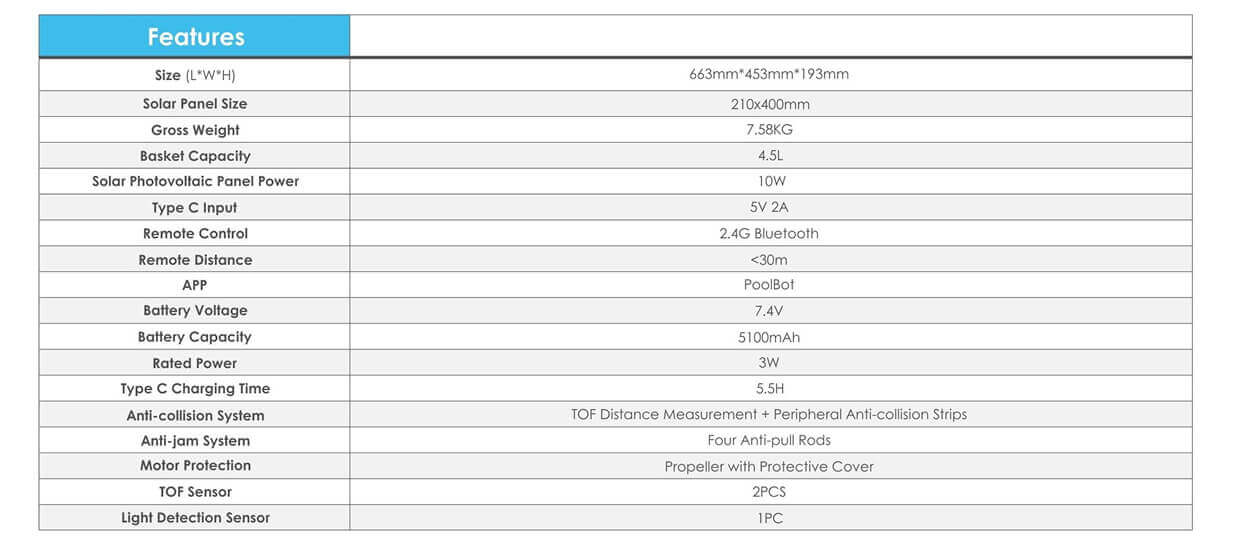The height and width of the screenshot is (558, 1241).
Task: Click the 210x400mm value cell
Action: point(769,104)
